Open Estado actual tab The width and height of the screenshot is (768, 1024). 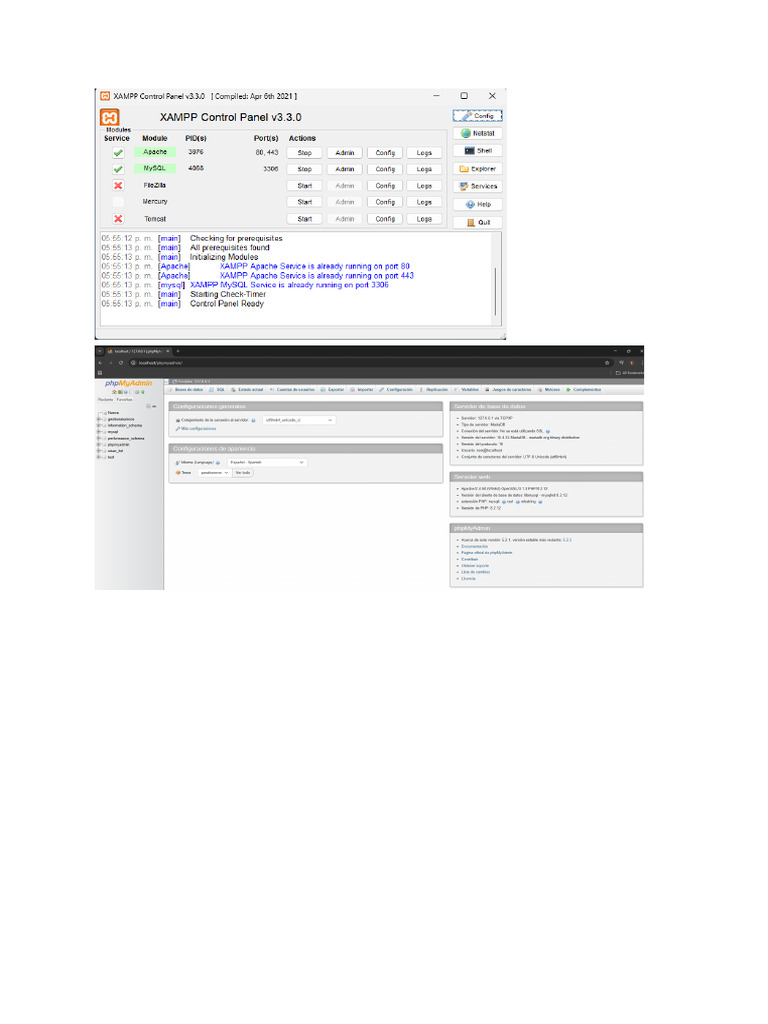point(247,390)
